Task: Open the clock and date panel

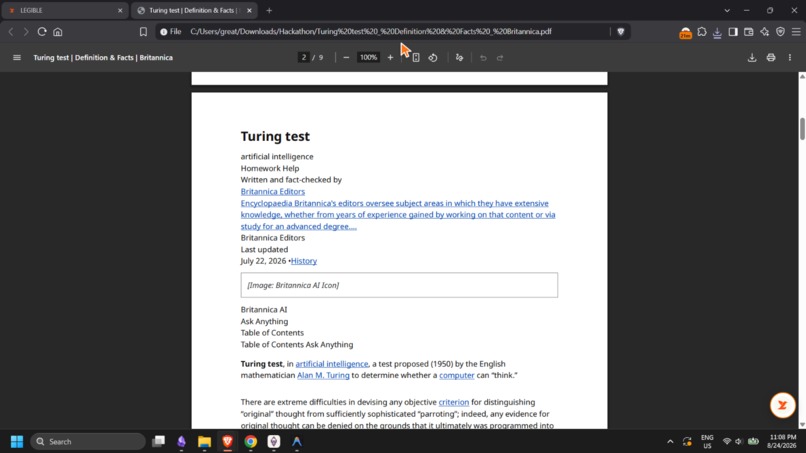Action: pyautogui.click(x=782, y=441)
